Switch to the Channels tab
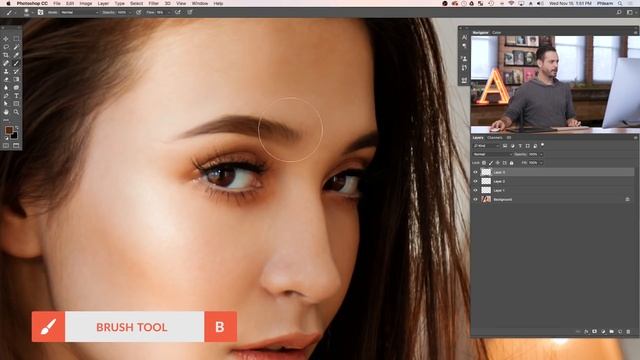The height and width of the screenshot is (360, 640). [495, 138]
